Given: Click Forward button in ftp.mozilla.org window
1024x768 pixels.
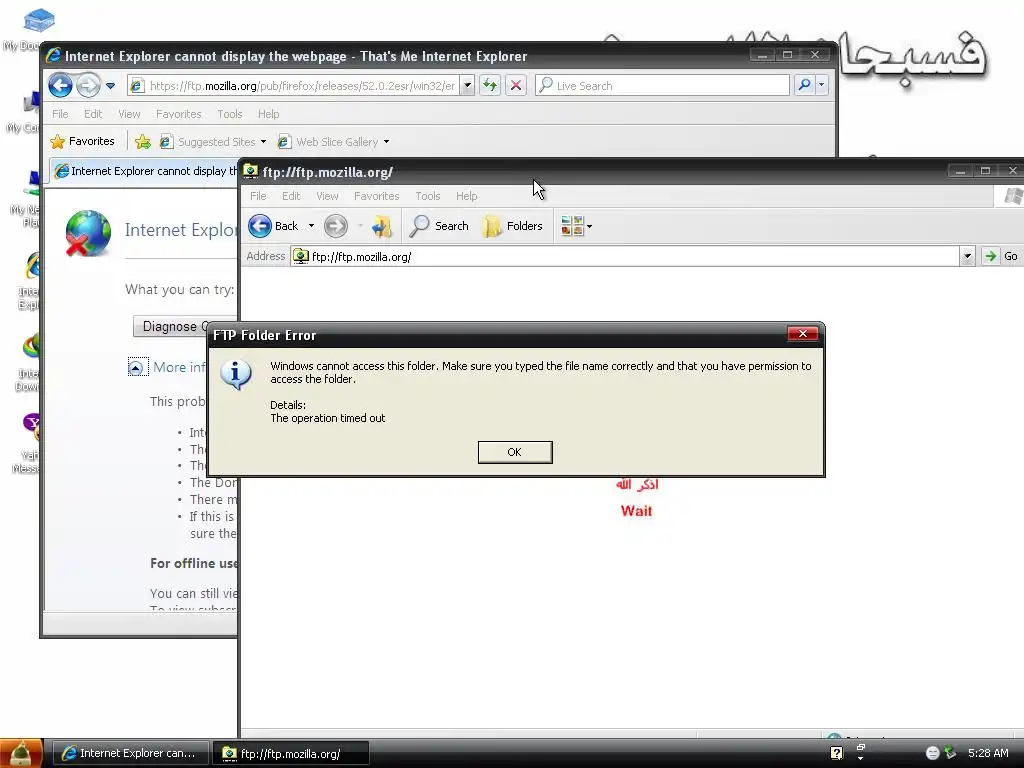Looking at the screenshot, I should pos(336,226).
